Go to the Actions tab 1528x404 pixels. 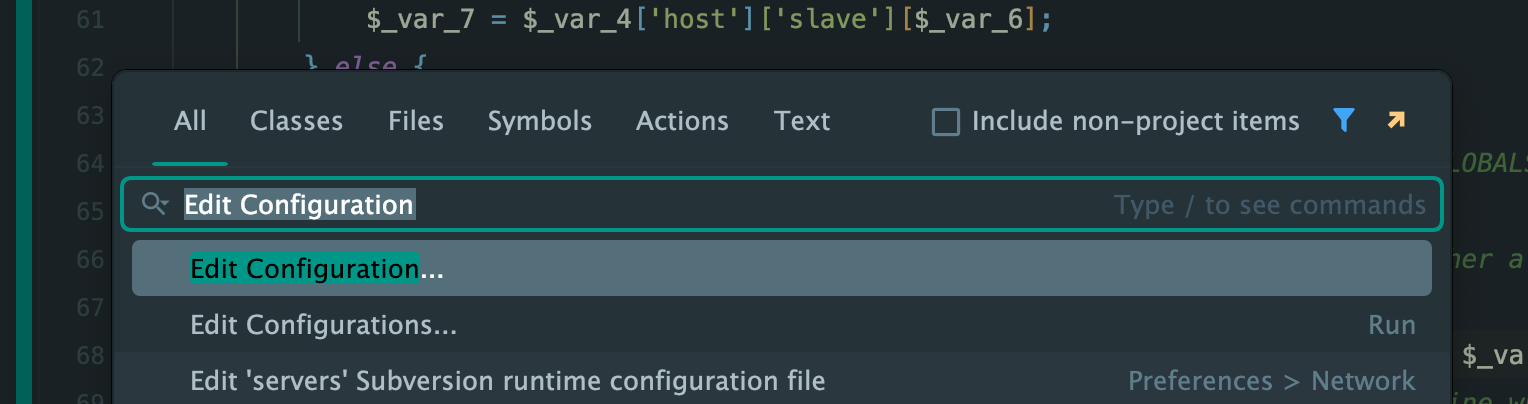[x=682, y=122]
